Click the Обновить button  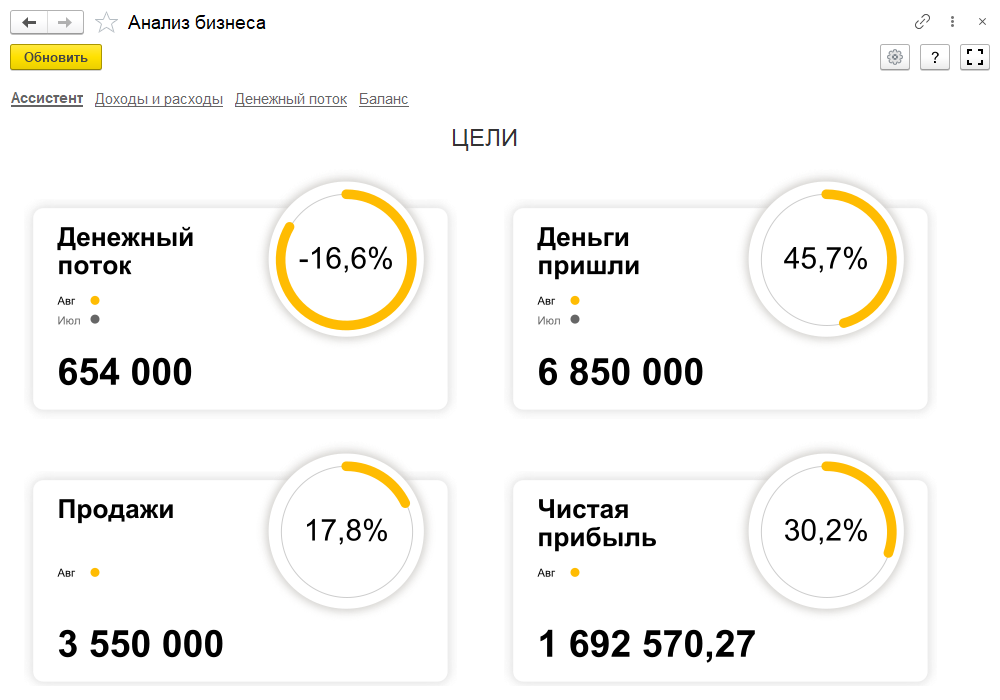pos(56,57)
